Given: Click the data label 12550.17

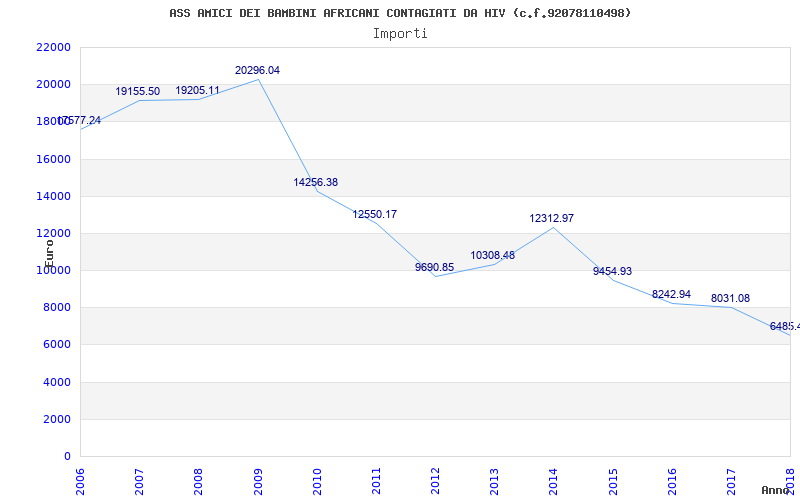Looking at the screenshot, I should tap(374, 214).
